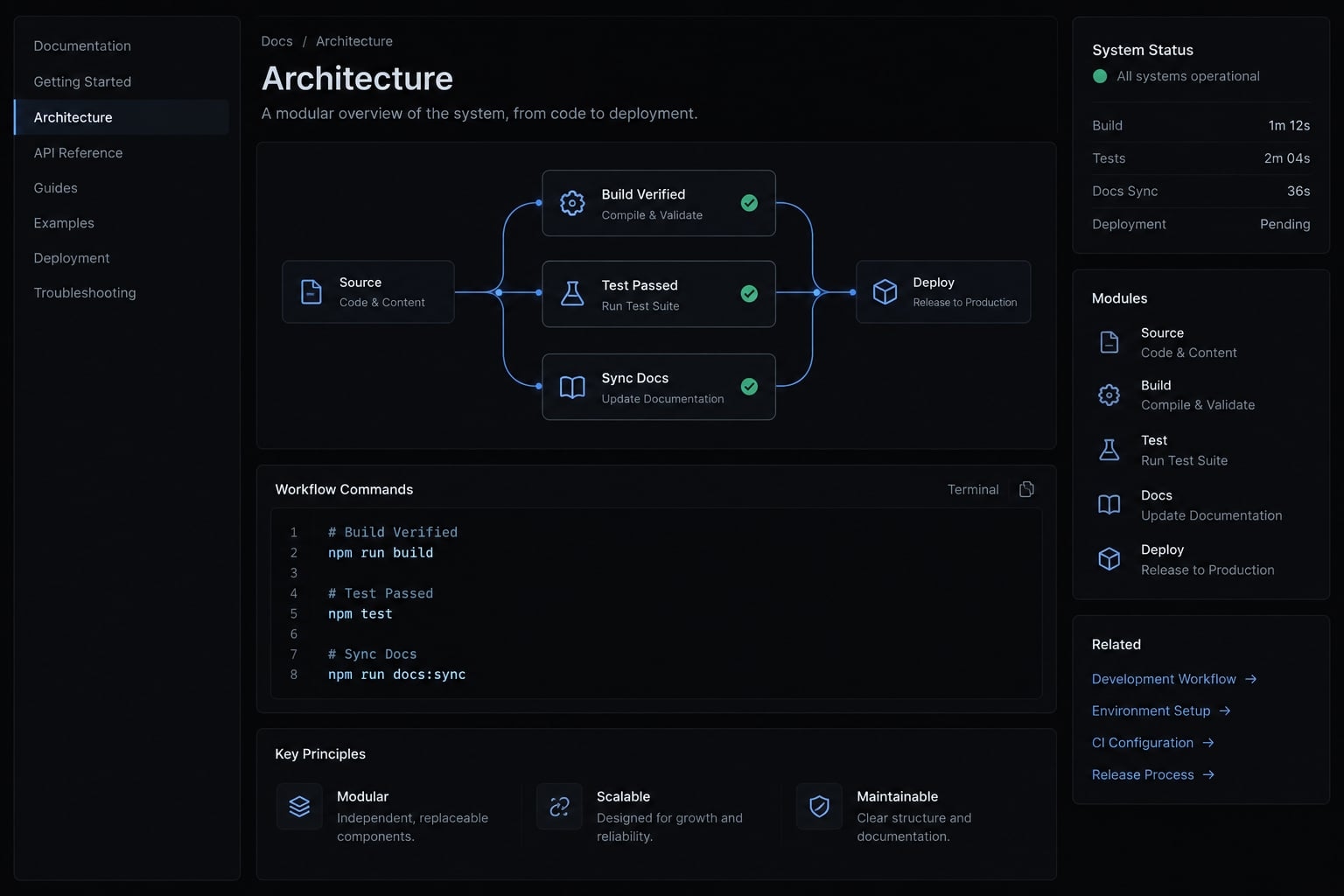Viewport: 1344px width, 896px height.
Task: Click the Architecture breadcrumb
Action: tap(354, 41)
